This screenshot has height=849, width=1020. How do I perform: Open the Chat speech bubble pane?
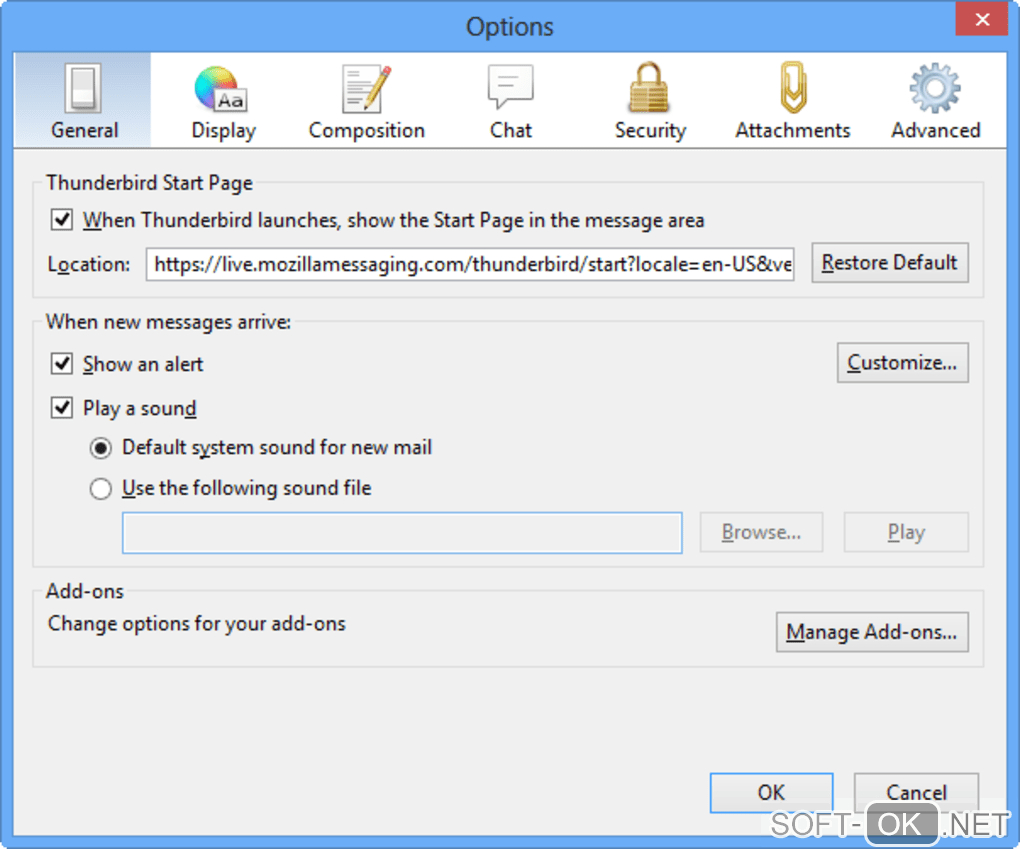511,101
